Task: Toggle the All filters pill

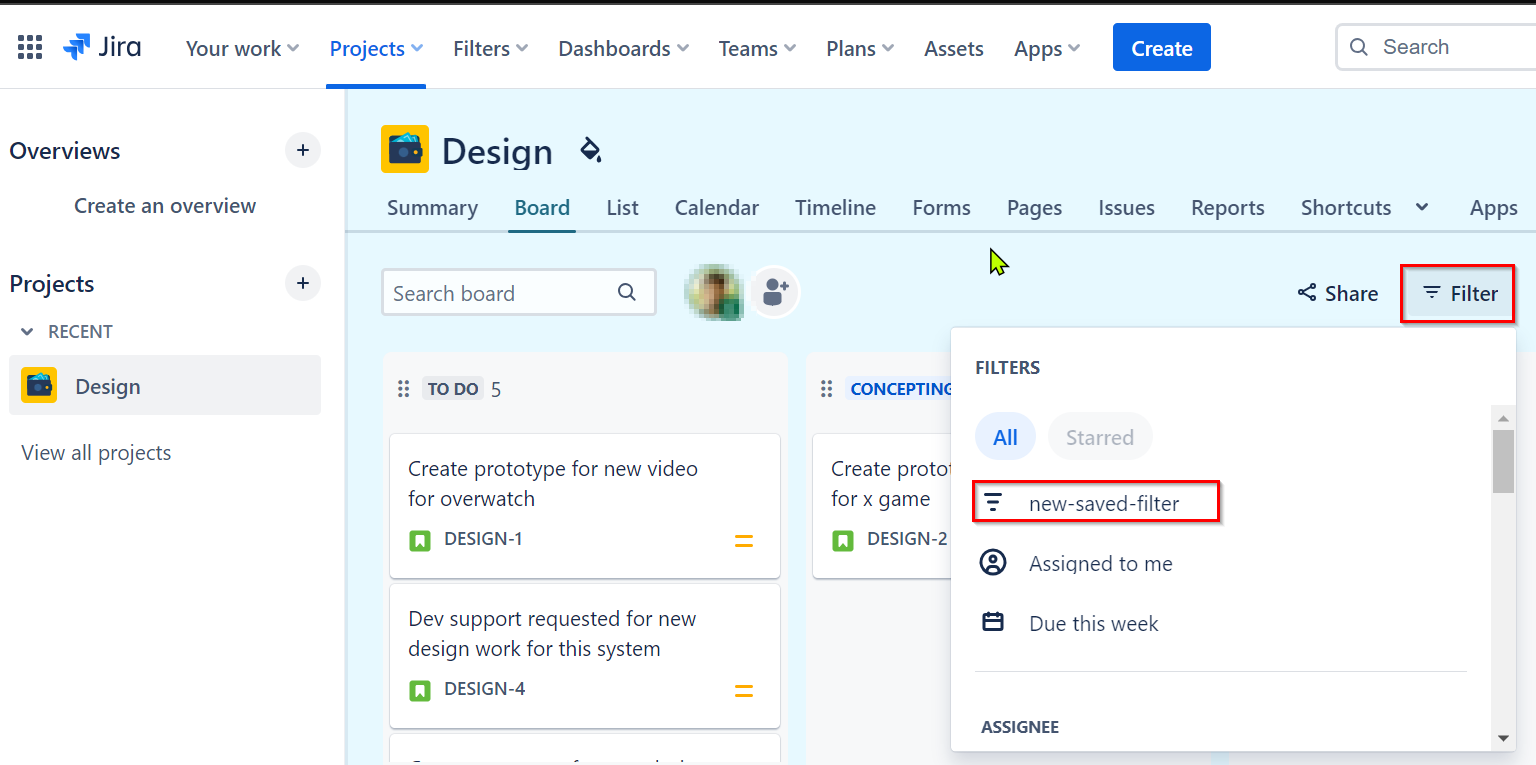Action: click(1005, 437)
